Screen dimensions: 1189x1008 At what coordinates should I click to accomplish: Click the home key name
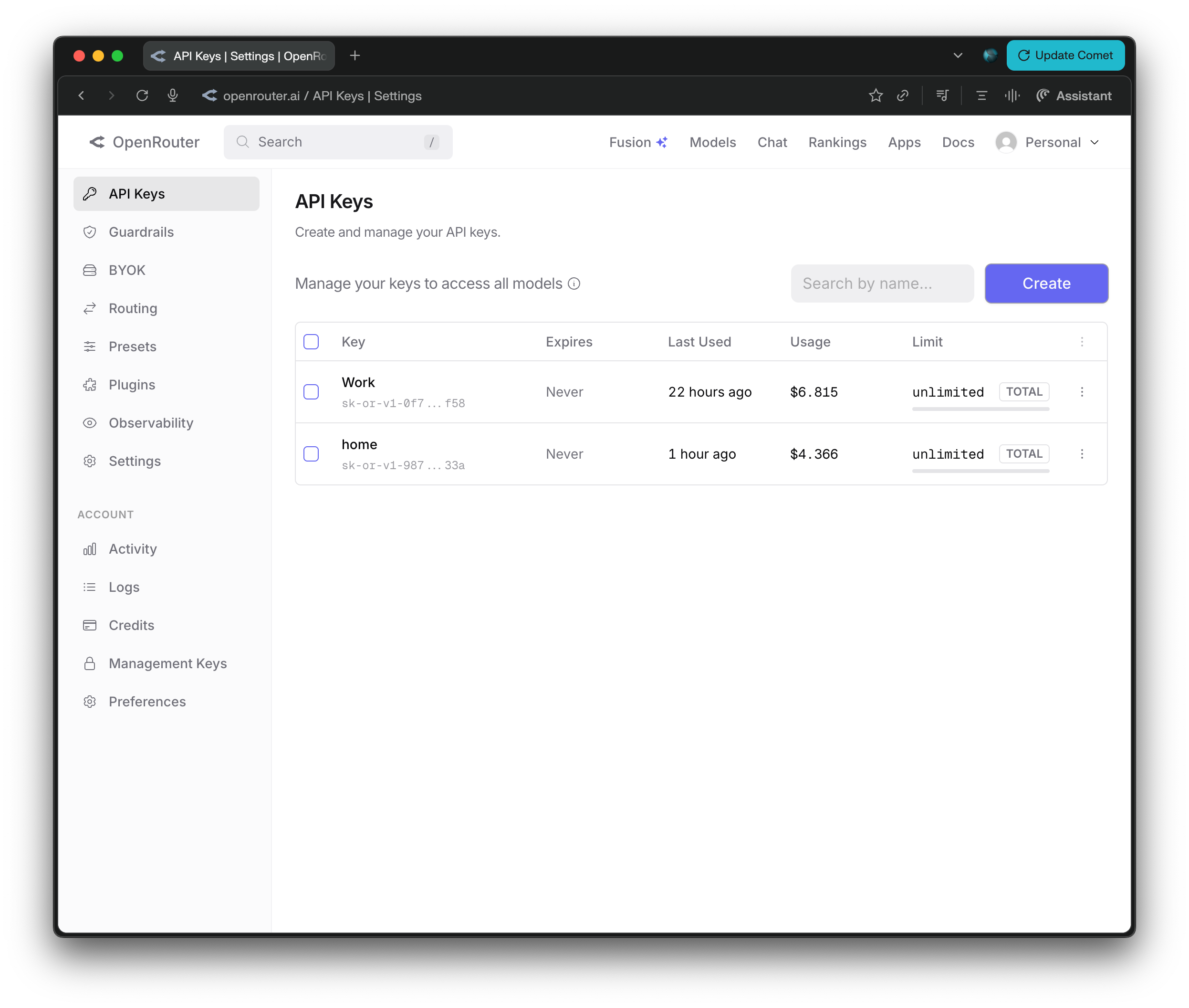359,444
